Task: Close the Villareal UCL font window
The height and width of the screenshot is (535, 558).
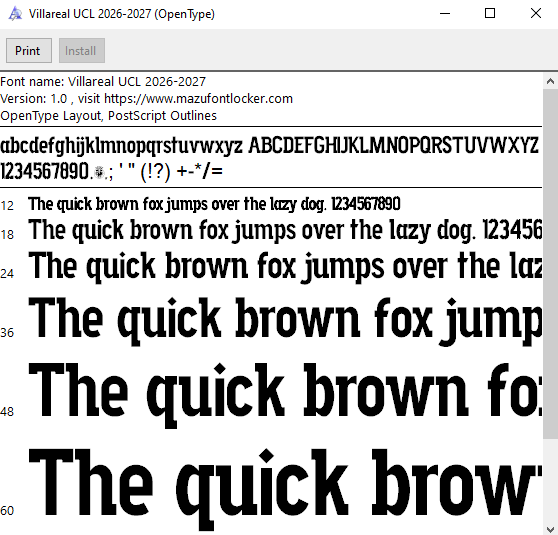Action: [536, 14]
